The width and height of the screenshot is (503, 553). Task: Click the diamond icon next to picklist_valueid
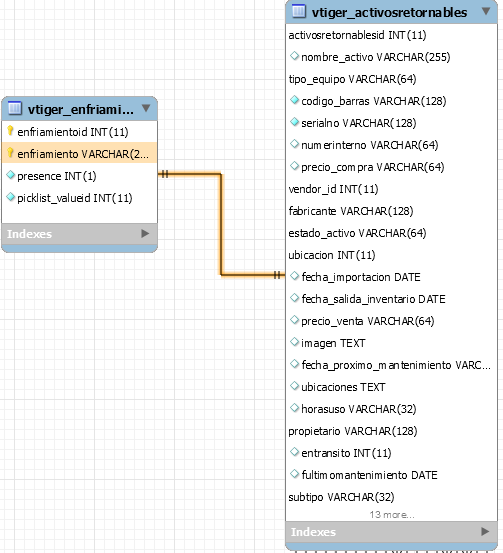[11, 197]
